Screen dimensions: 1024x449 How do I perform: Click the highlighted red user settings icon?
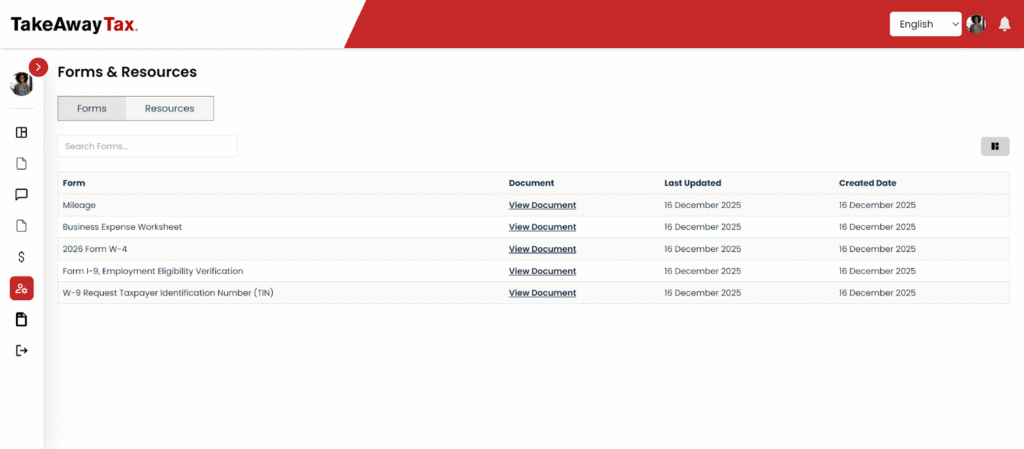21,288
